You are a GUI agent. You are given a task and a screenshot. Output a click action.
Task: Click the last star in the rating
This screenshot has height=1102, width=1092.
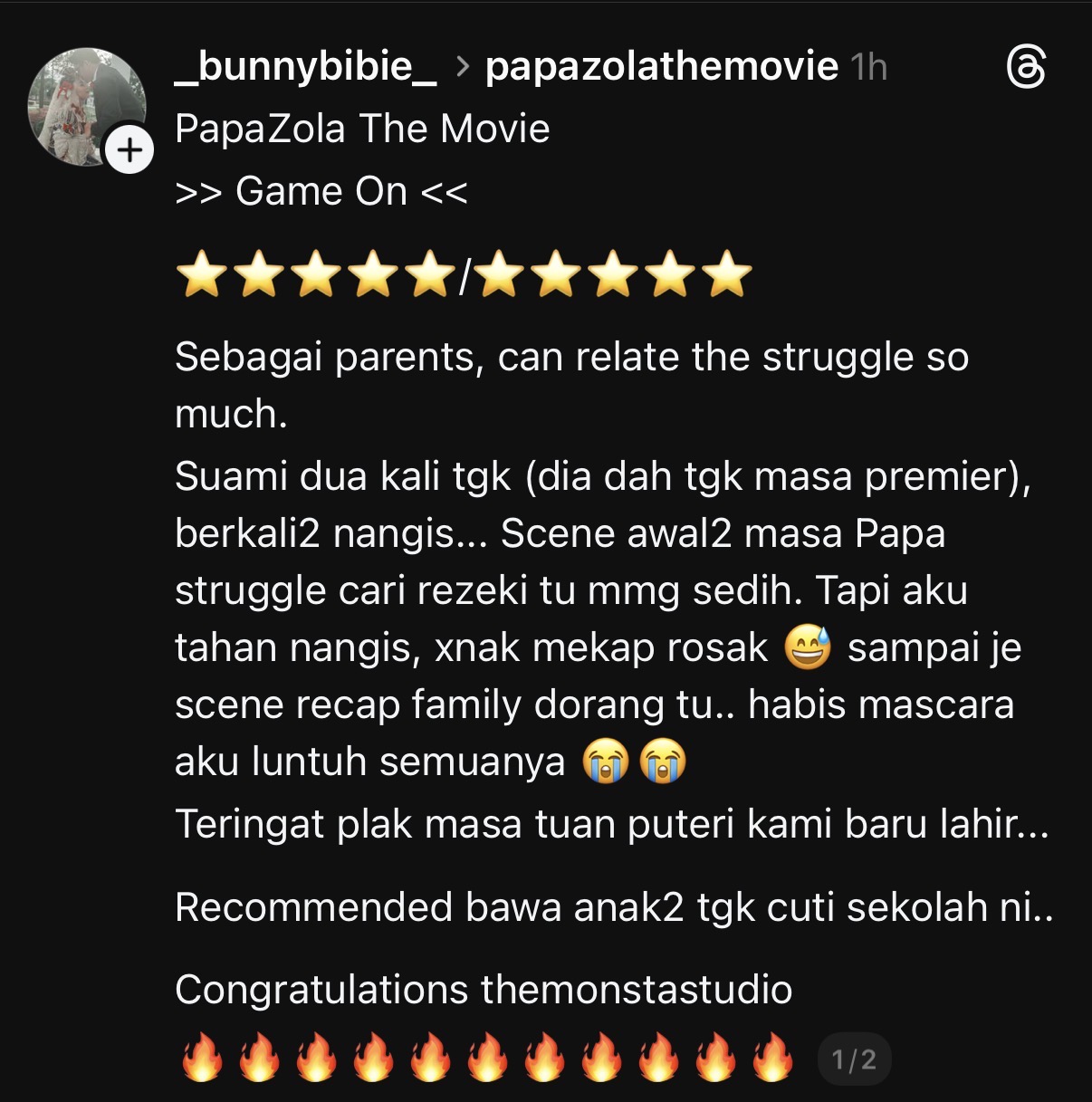(x=728, y=275)
